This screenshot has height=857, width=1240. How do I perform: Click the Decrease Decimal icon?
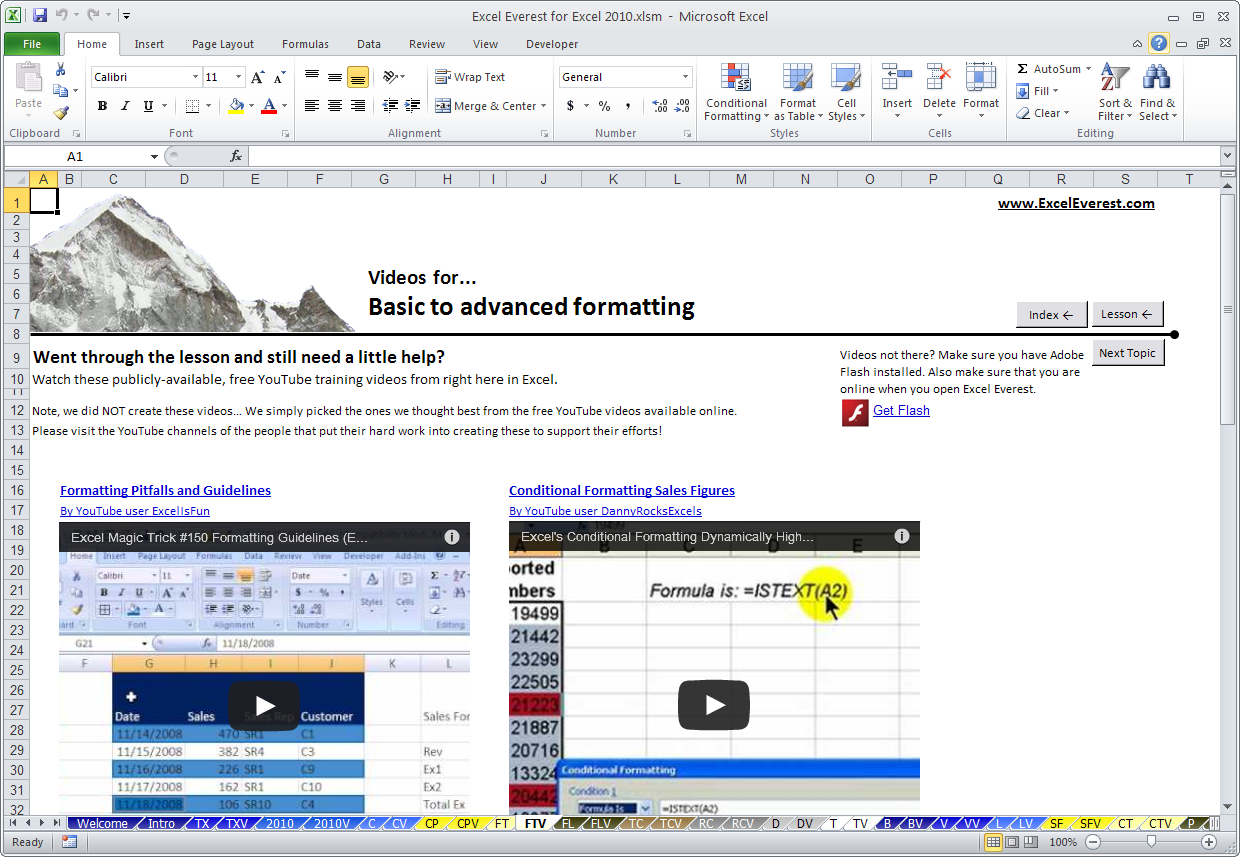click(683, 105)
